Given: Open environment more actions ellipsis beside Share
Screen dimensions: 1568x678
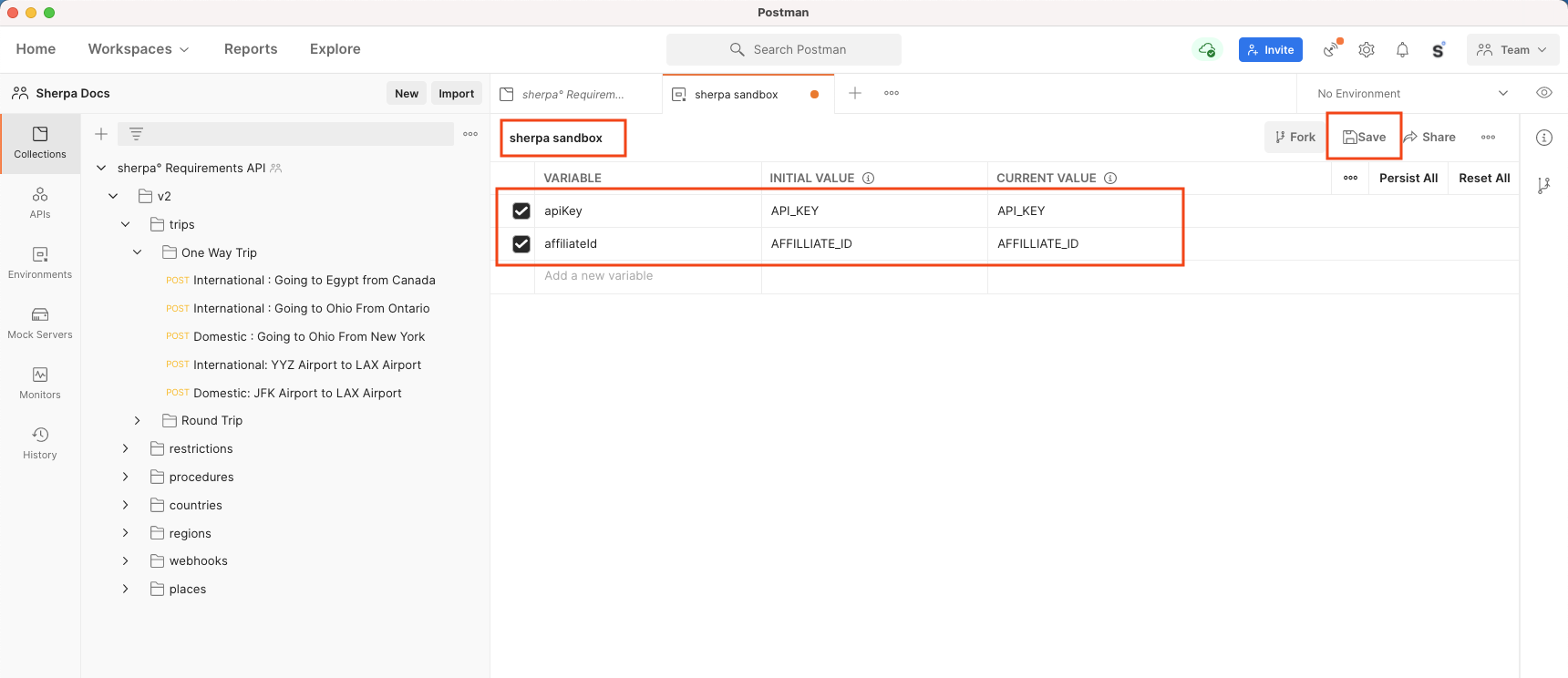Looking at the screenshot, I should coord(1489,138).
